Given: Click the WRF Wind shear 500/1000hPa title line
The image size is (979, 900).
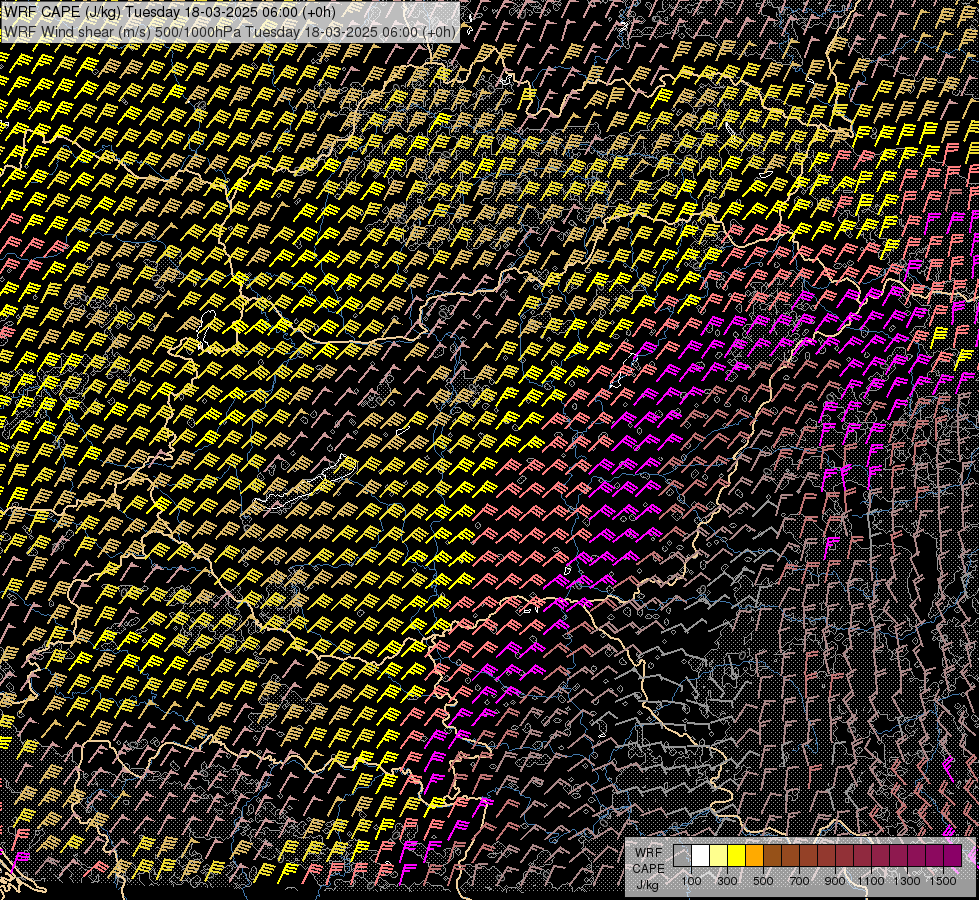Looking at the screenshot, I should click(230, 31).
